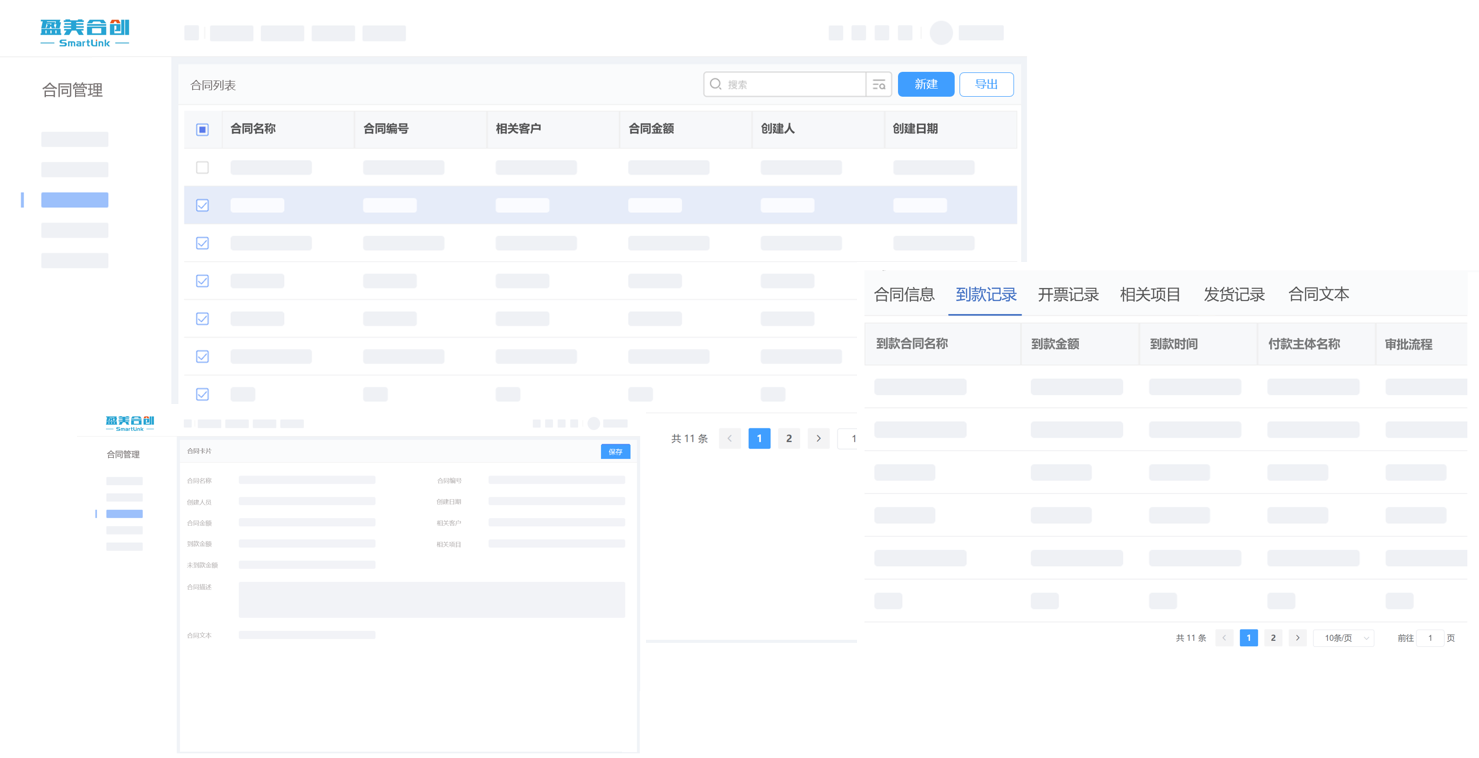
Task: Click next page arrow in 到款记录 panel
Action: (1297, 638)
